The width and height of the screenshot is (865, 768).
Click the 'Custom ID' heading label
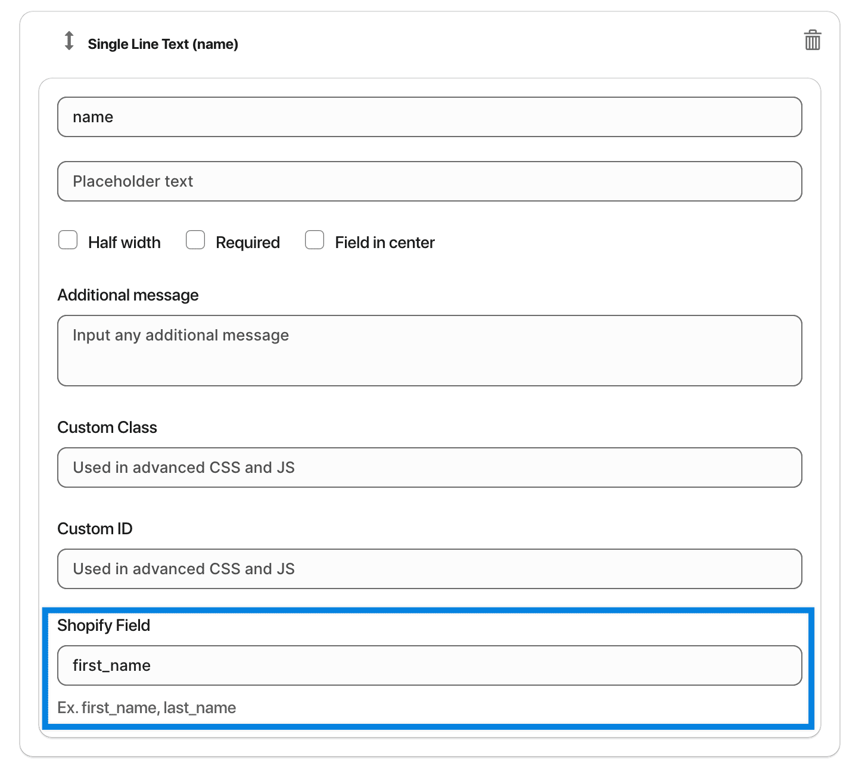point(95,529)
